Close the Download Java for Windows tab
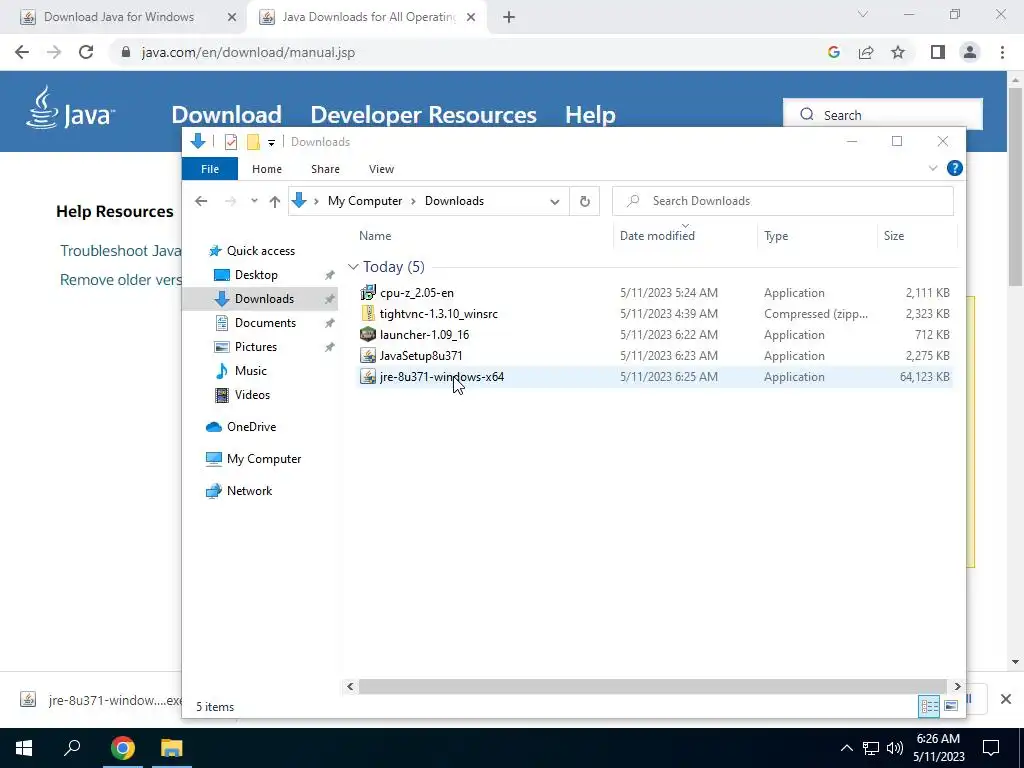The width and height of the screenshot is (1024, 768). [231, 17]
